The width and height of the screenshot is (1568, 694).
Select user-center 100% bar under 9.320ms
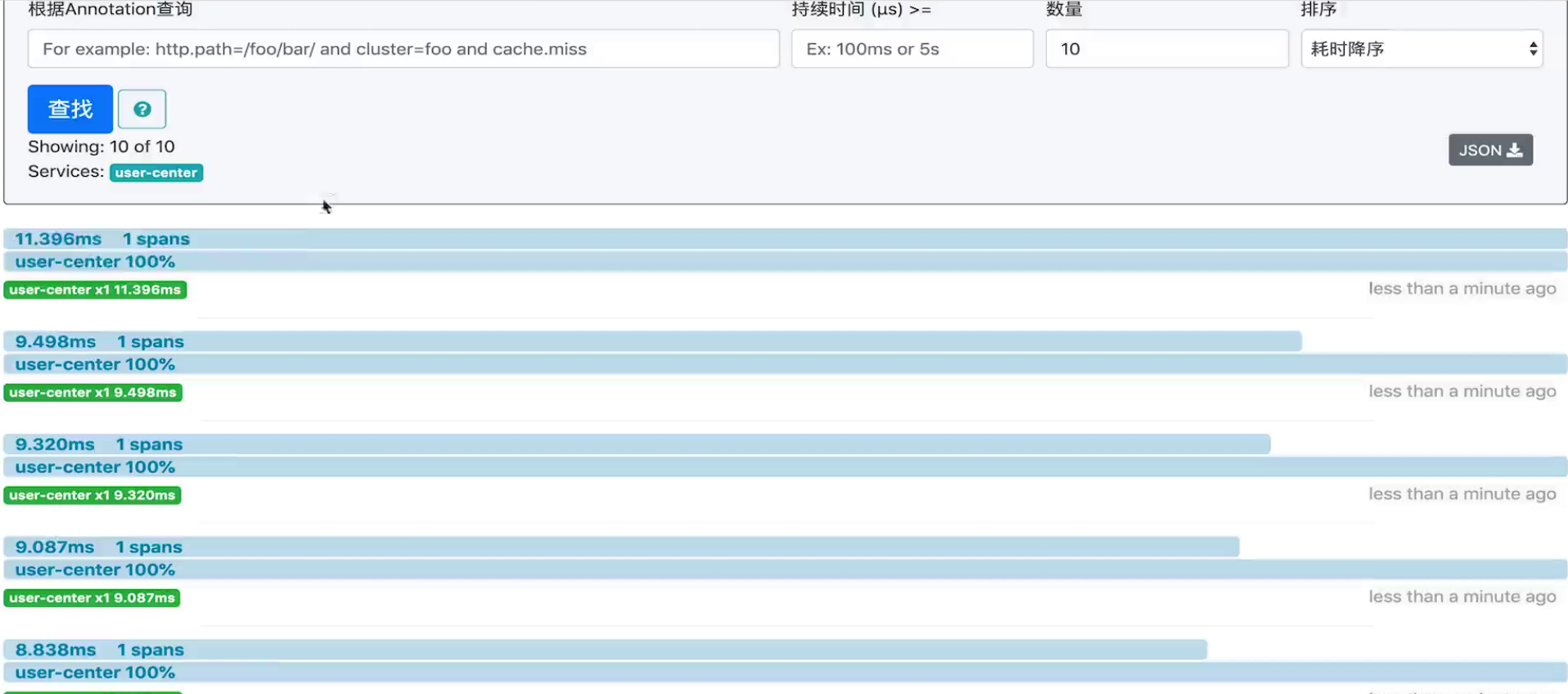pos(786,467)
